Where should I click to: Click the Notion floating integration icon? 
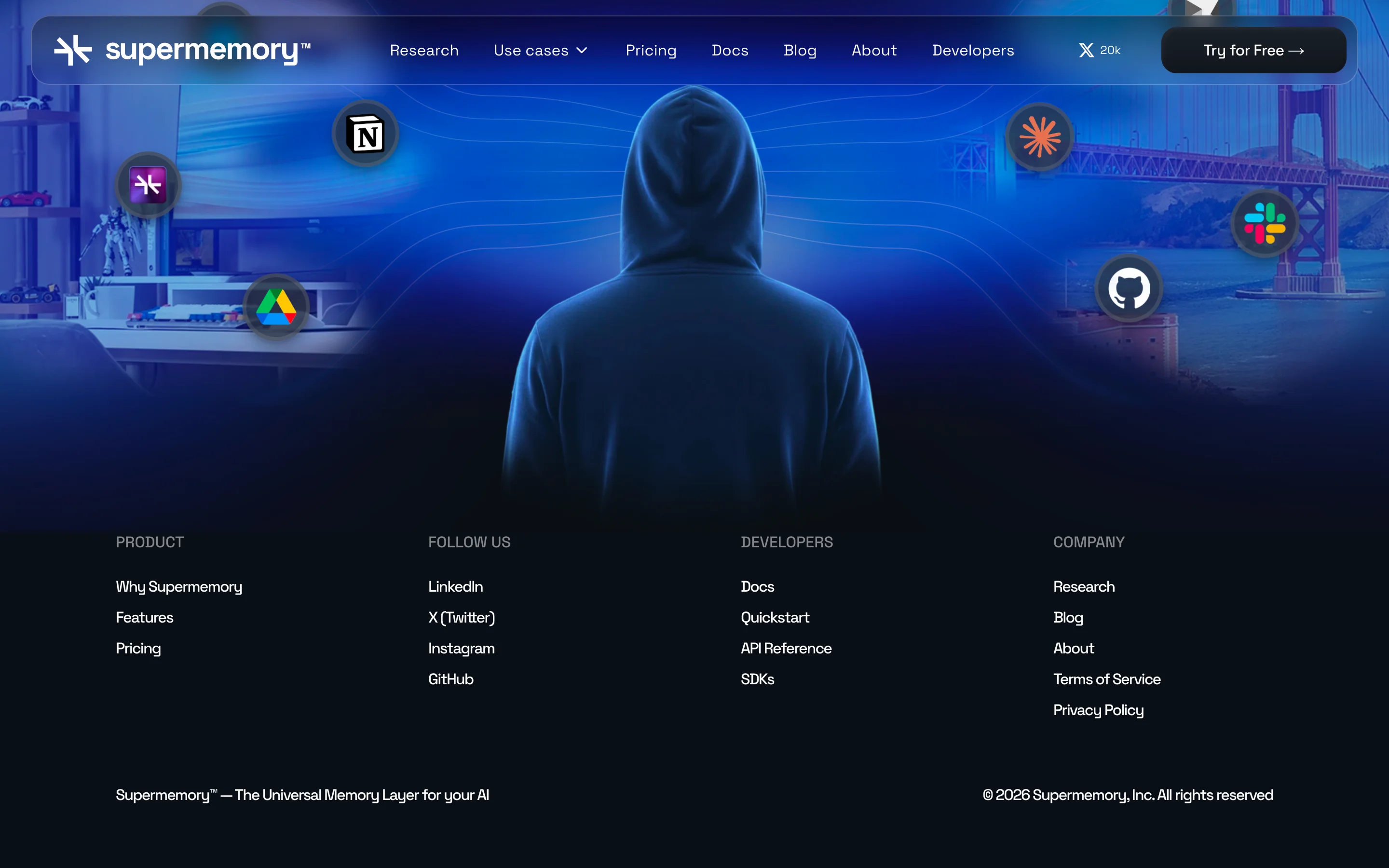click(366, 134)
